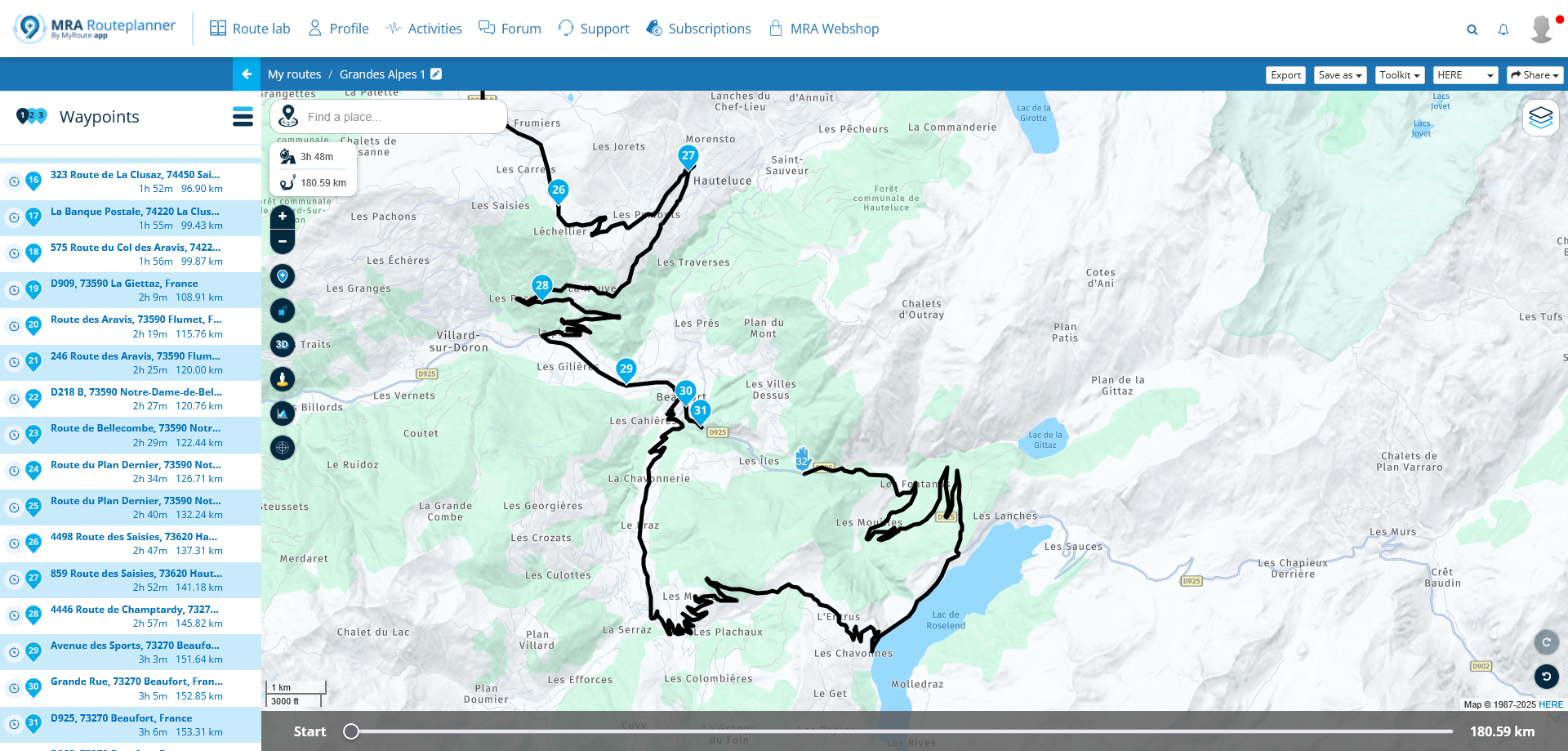Viewport: 1568px width, 751px height.
Task: Click the undo button on map
Action: [x=1546, y=677]
